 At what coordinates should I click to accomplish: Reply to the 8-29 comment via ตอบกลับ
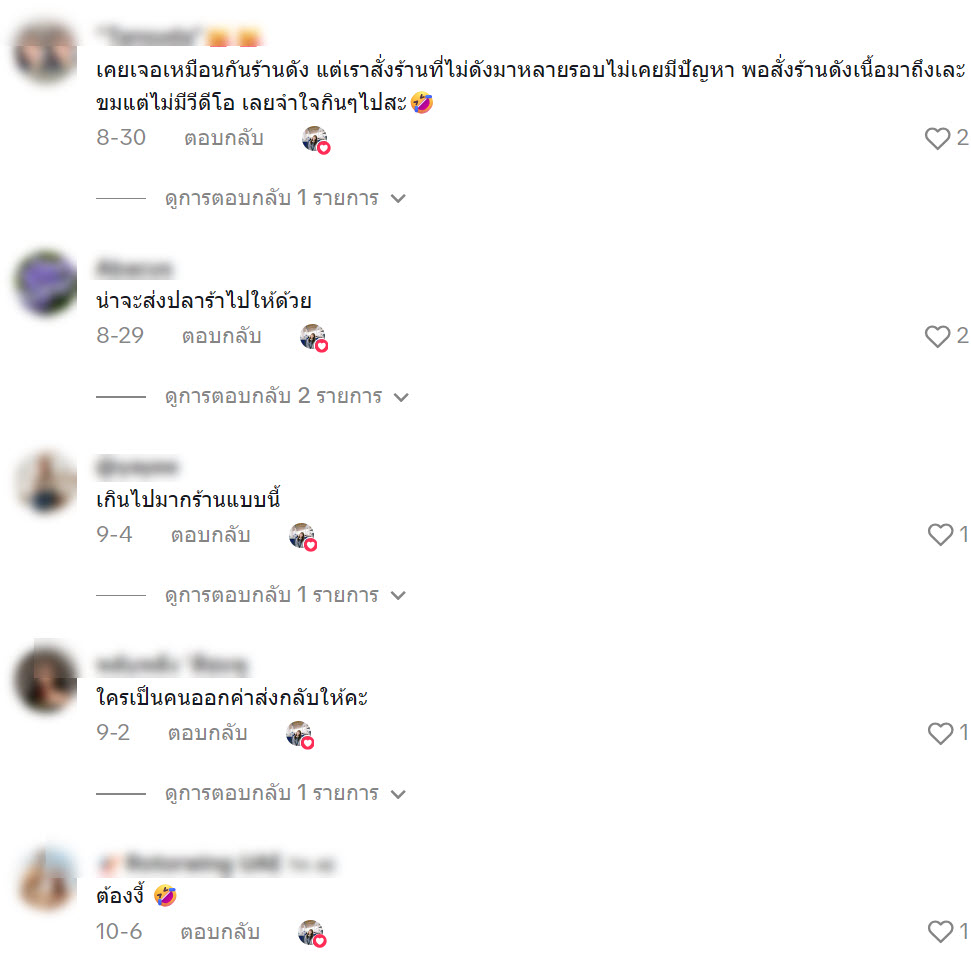point(221,336)
